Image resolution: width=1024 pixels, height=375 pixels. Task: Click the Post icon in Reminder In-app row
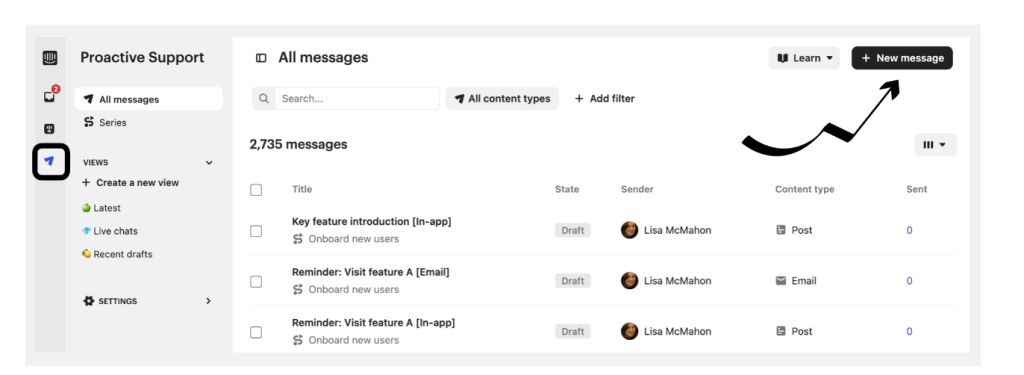[781, 331]
